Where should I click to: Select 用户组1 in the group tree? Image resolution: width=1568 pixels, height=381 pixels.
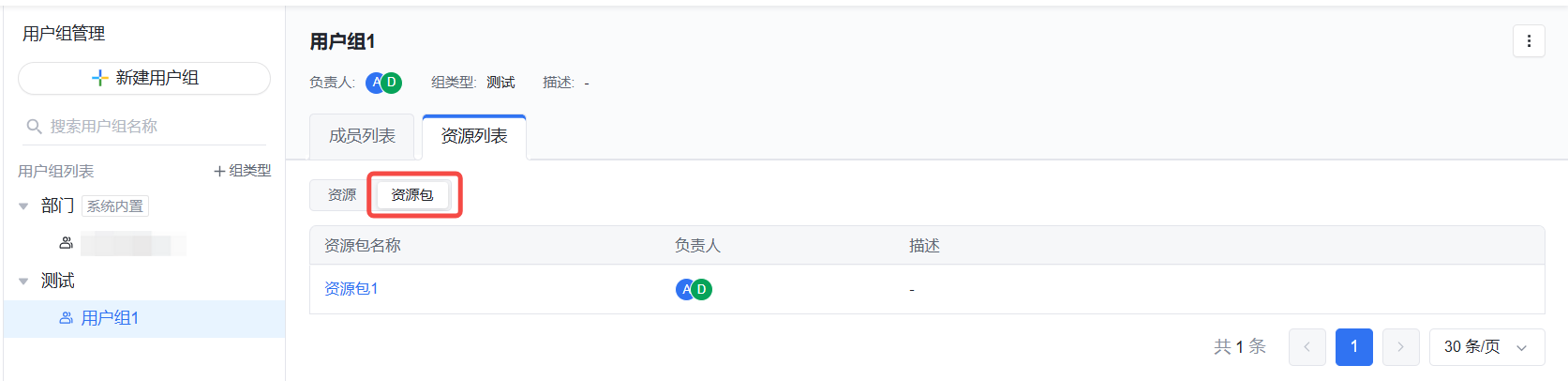point(110,318)
